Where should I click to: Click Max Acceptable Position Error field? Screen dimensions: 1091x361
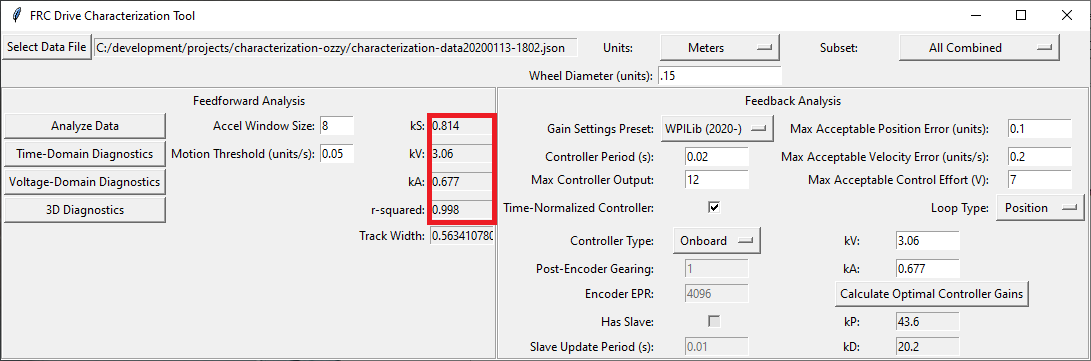tap(1040, 129)
